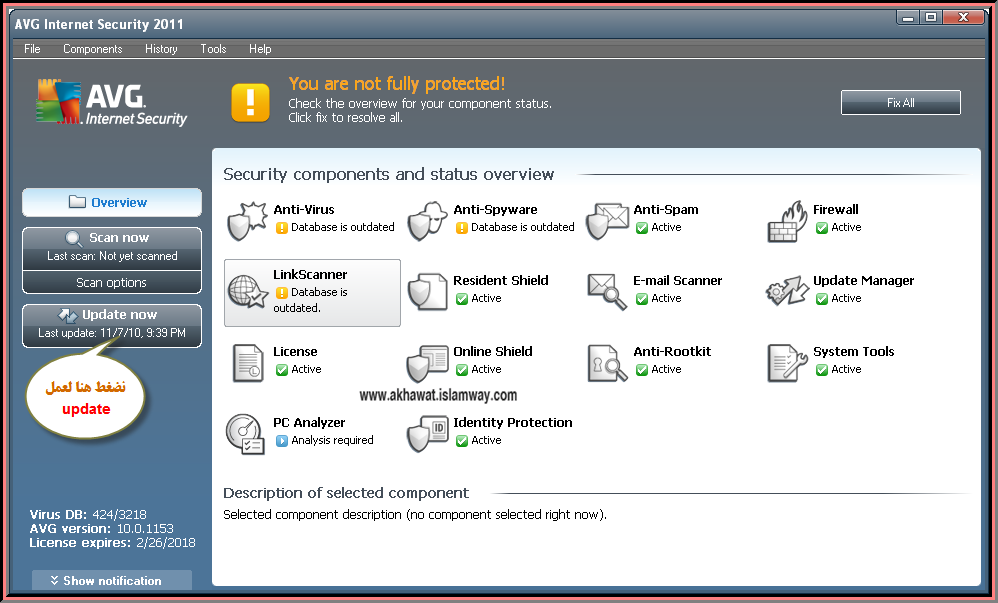This screenshot has height=603, width=998.
Task: Open the Tools menu
Action: pos(213,49)
